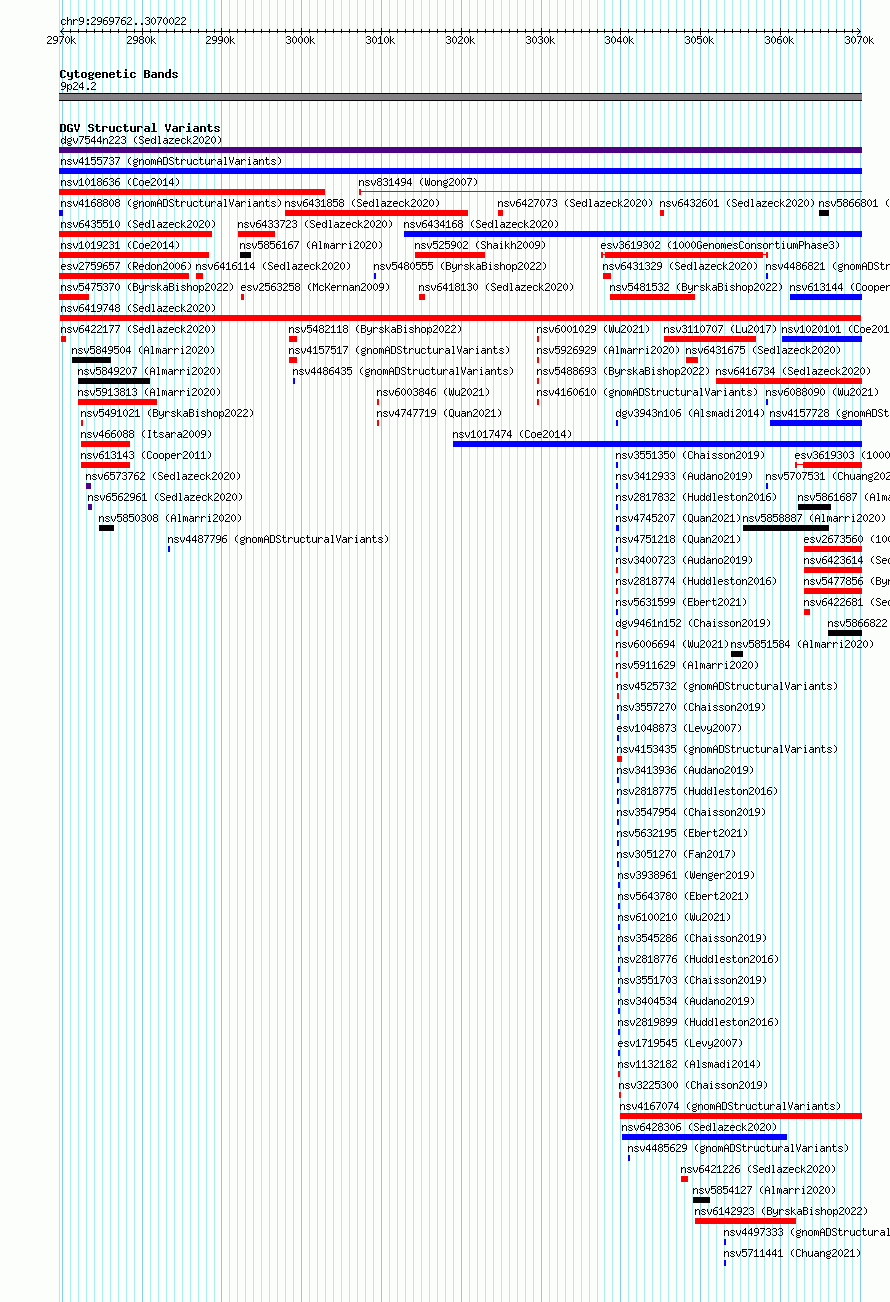Open variant nsv1018636 (Coe2014) label
This screenshot has height=1302, width=890.
(x=120, y=182)
